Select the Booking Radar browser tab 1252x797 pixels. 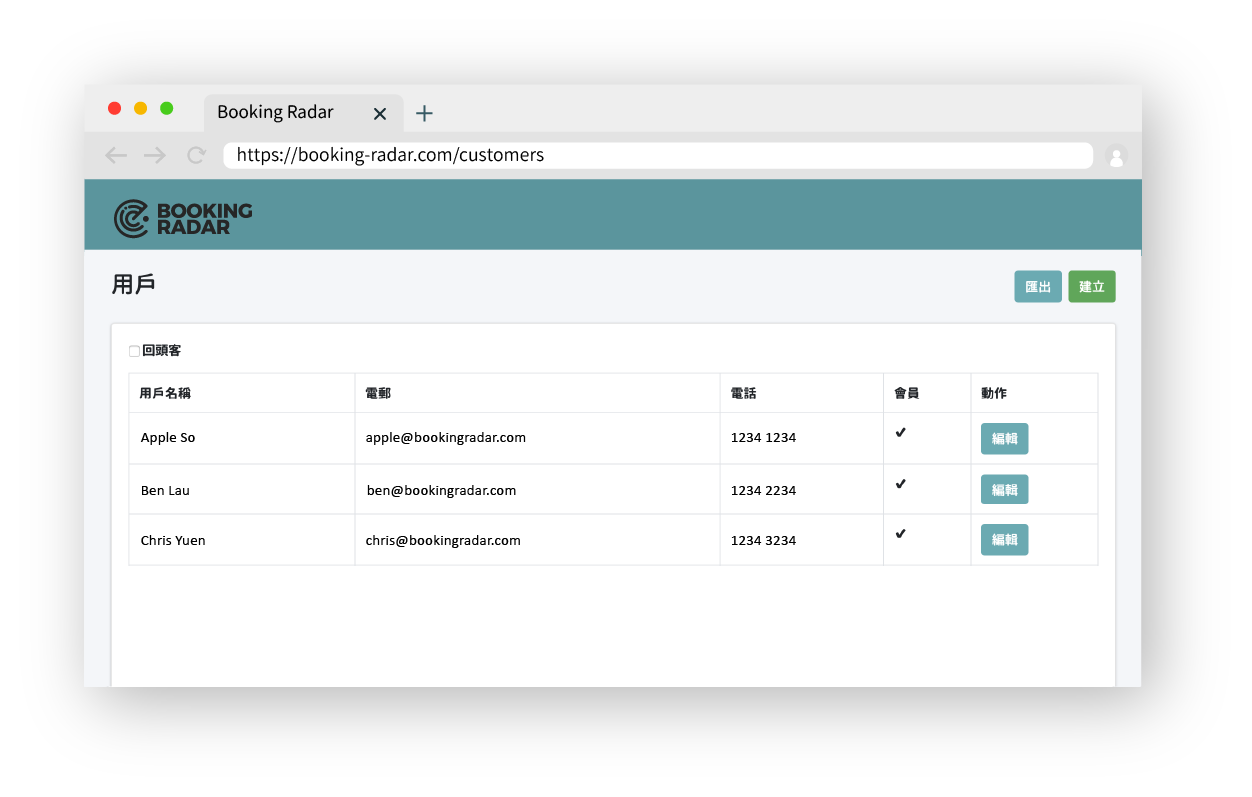pos(303,113)
